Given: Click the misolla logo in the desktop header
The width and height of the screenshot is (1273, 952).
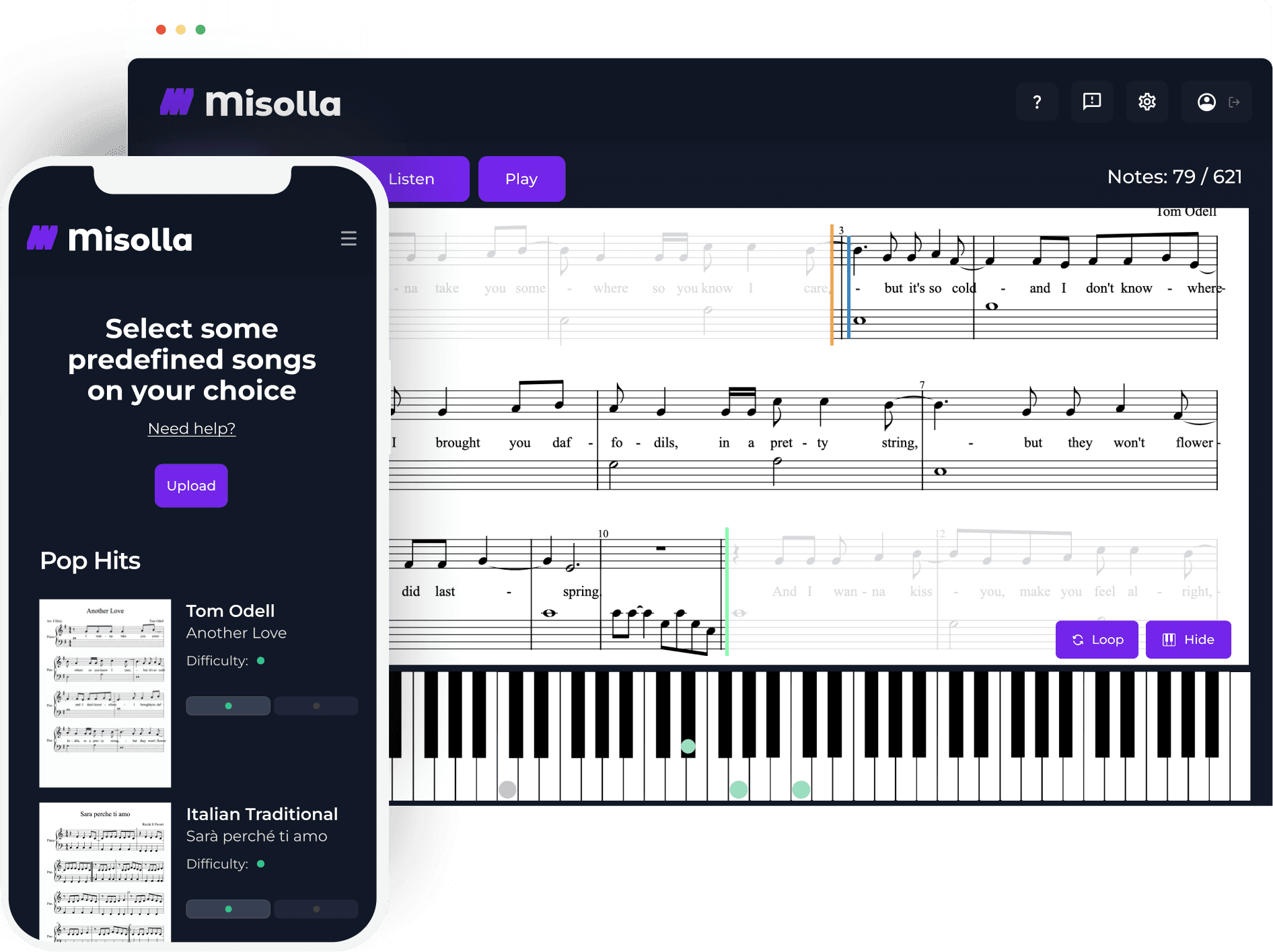Looking at the screenshot, I should coord(250,103).
